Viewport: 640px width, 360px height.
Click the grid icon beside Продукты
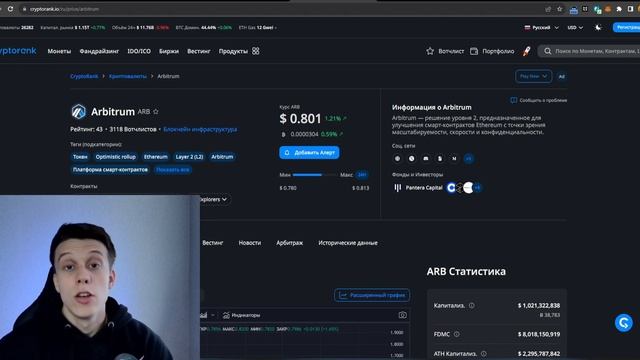[256, 51]
